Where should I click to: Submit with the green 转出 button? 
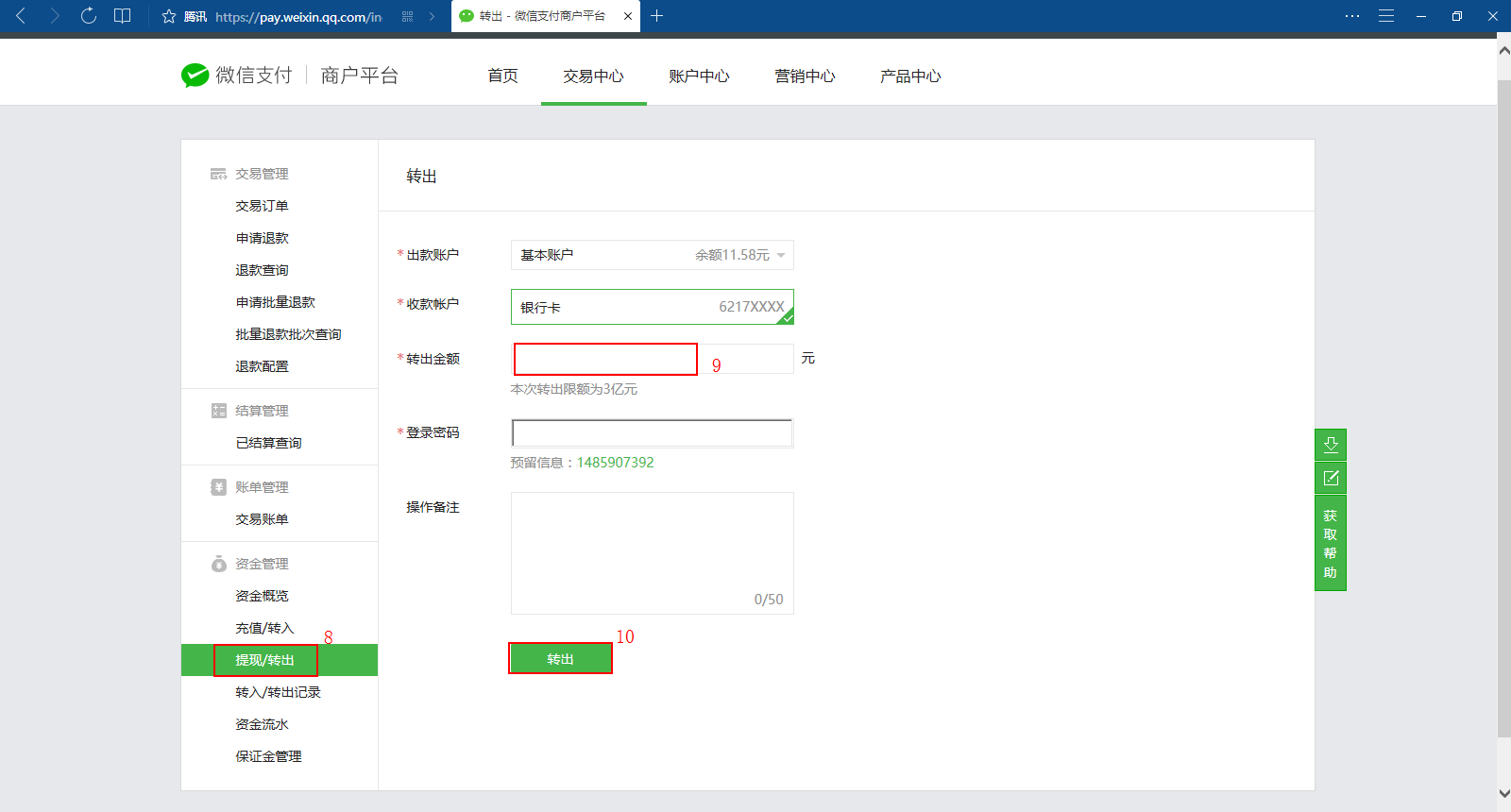click(x=560, y=659)
